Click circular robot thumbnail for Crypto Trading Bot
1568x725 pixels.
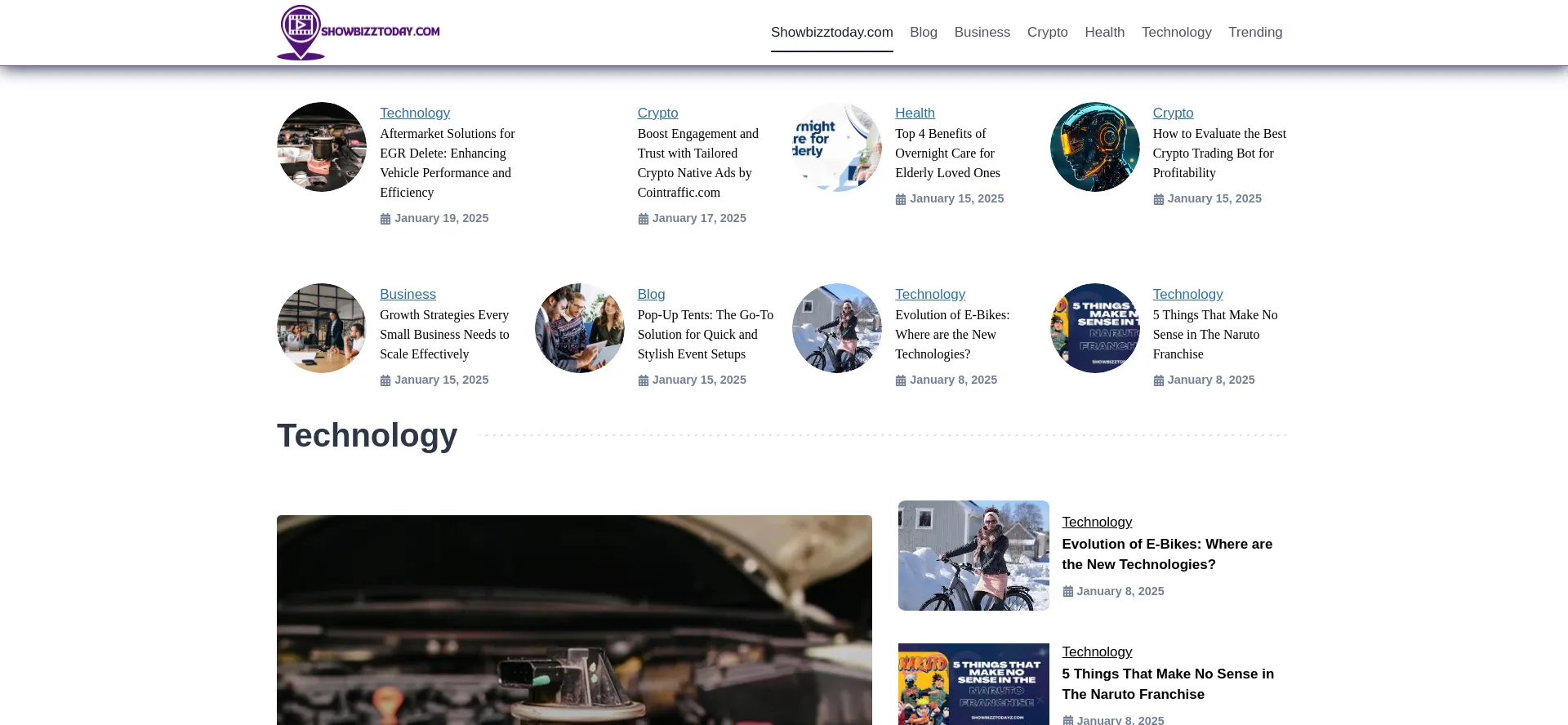point(1095,147)
